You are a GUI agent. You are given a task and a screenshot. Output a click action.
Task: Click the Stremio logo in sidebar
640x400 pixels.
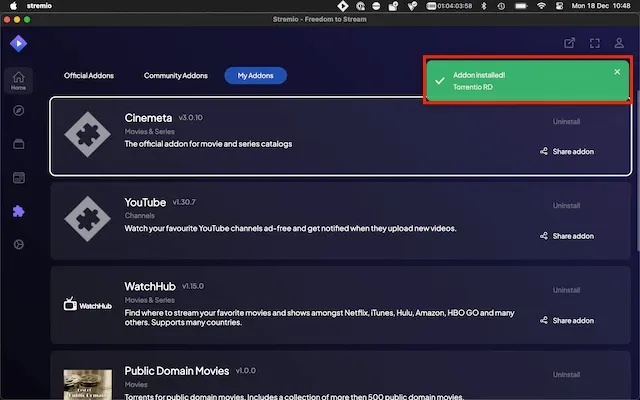[18, 43]
